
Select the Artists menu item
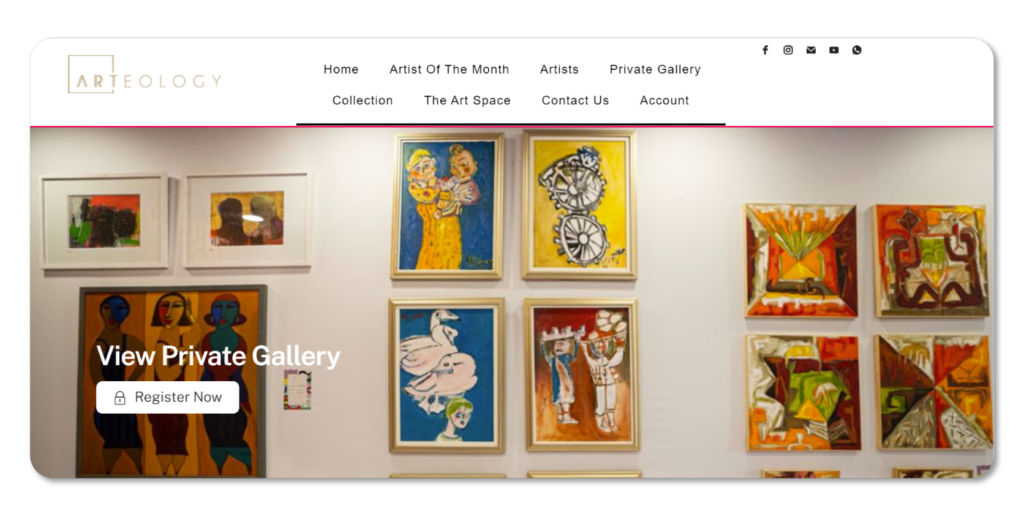(x=559, y=69)
